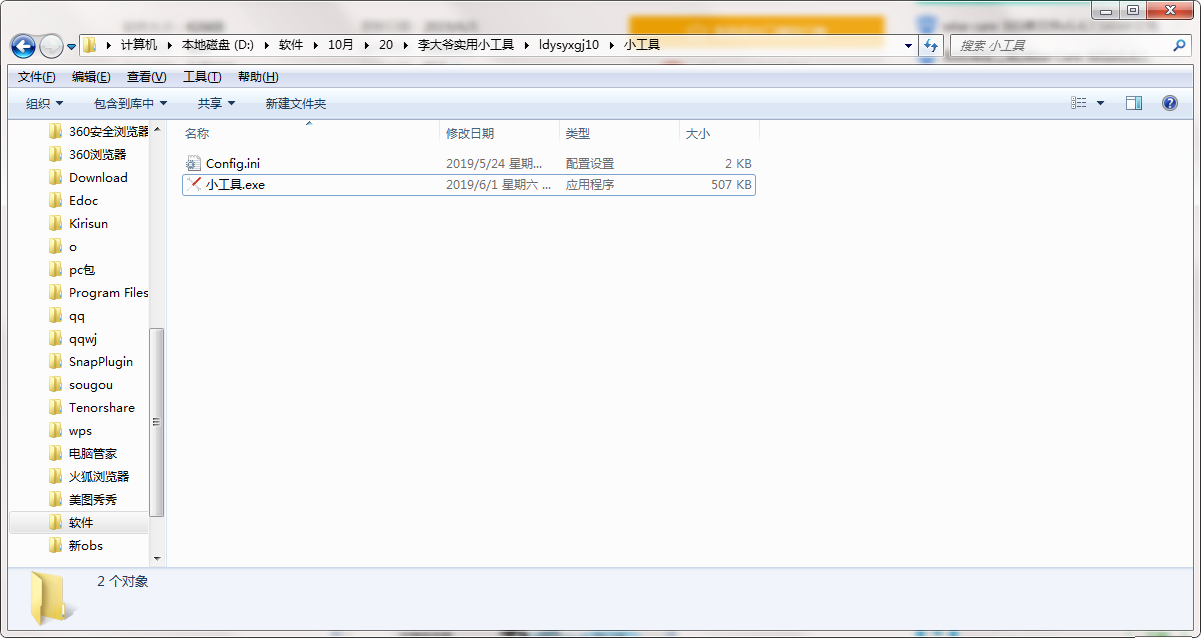Click 10月 in the address breadcrumb

pyautogui.click(x=340, y=45)
